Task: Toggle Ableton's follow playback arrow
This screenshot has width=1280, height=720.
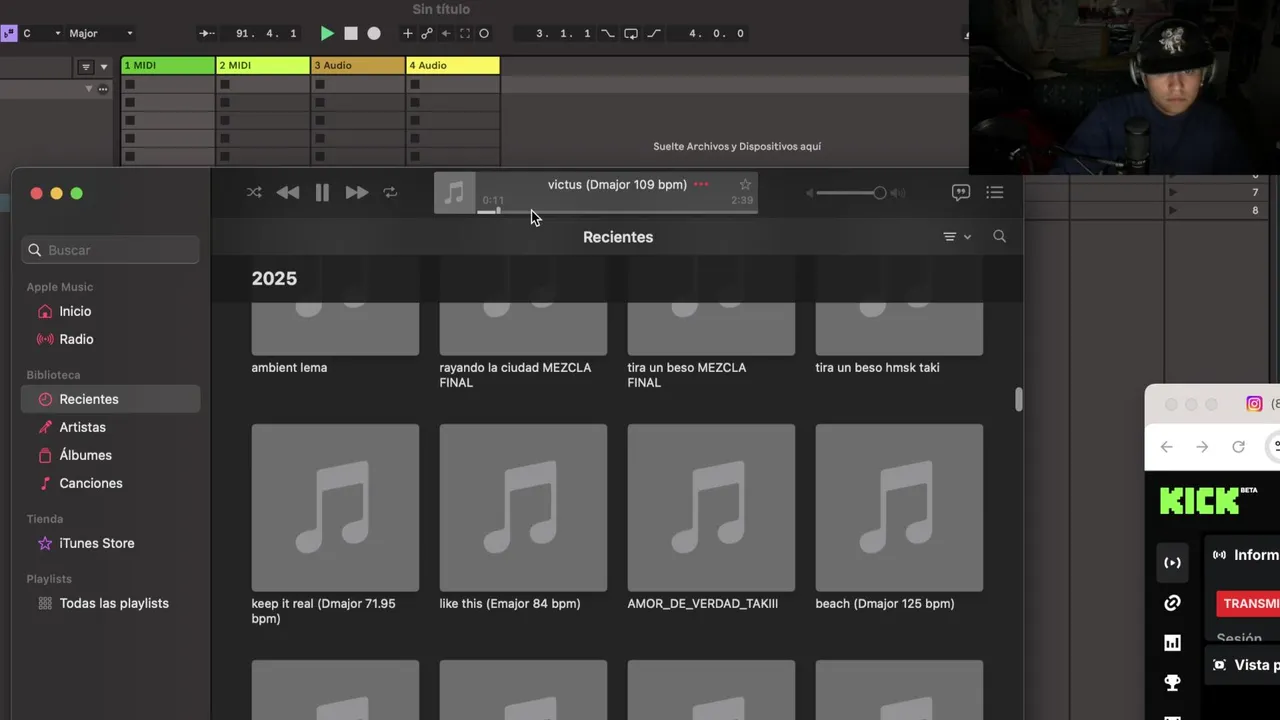Action: [207, 33]
